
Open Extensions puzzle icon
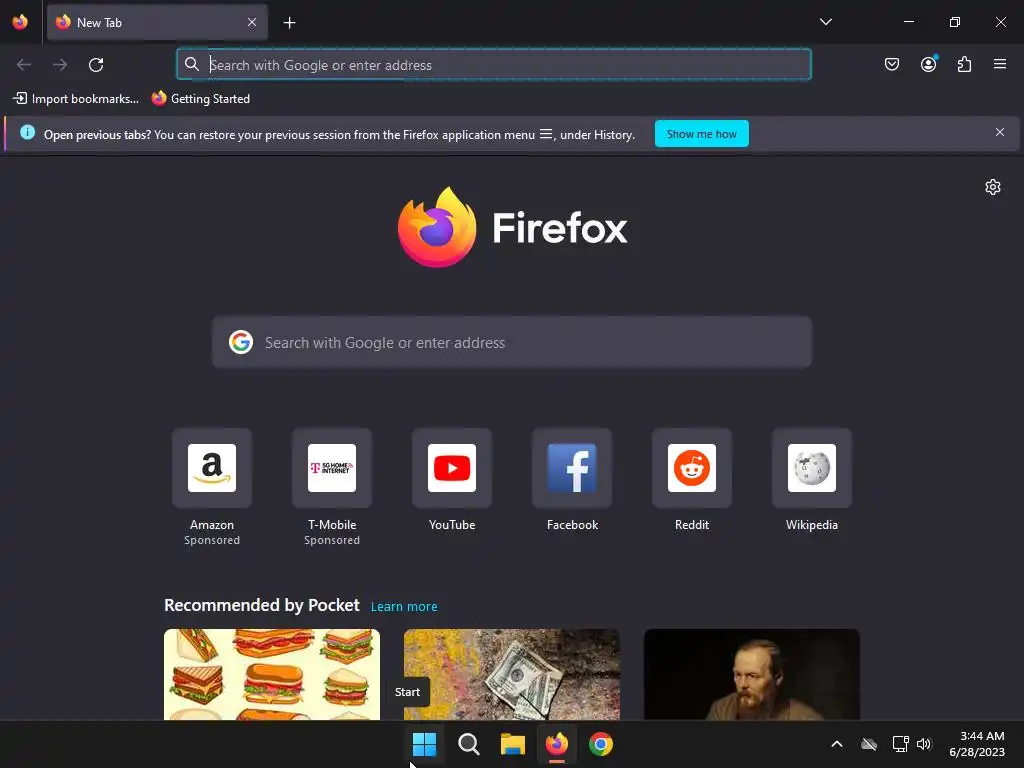964,64
